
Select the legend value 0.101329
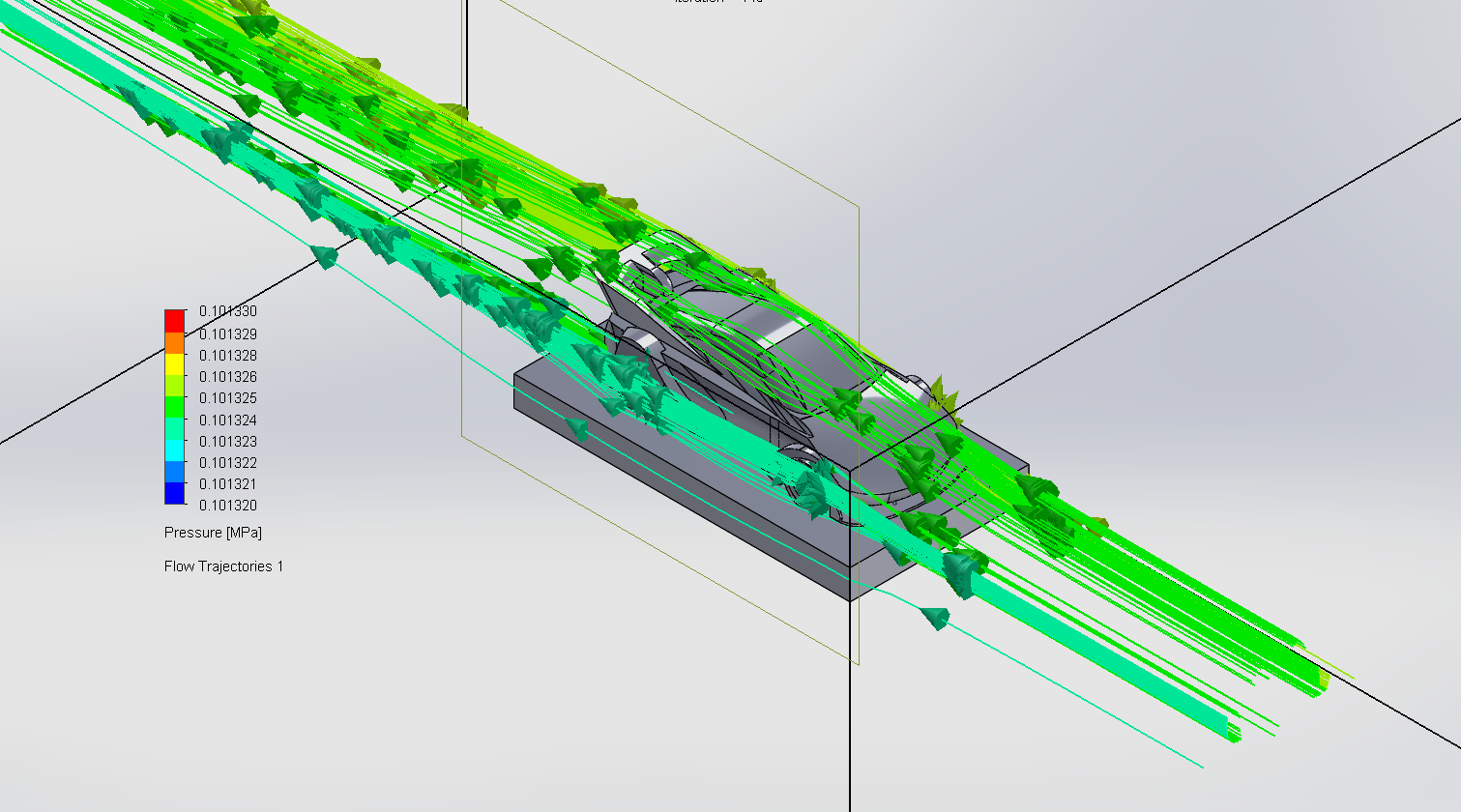228,333
